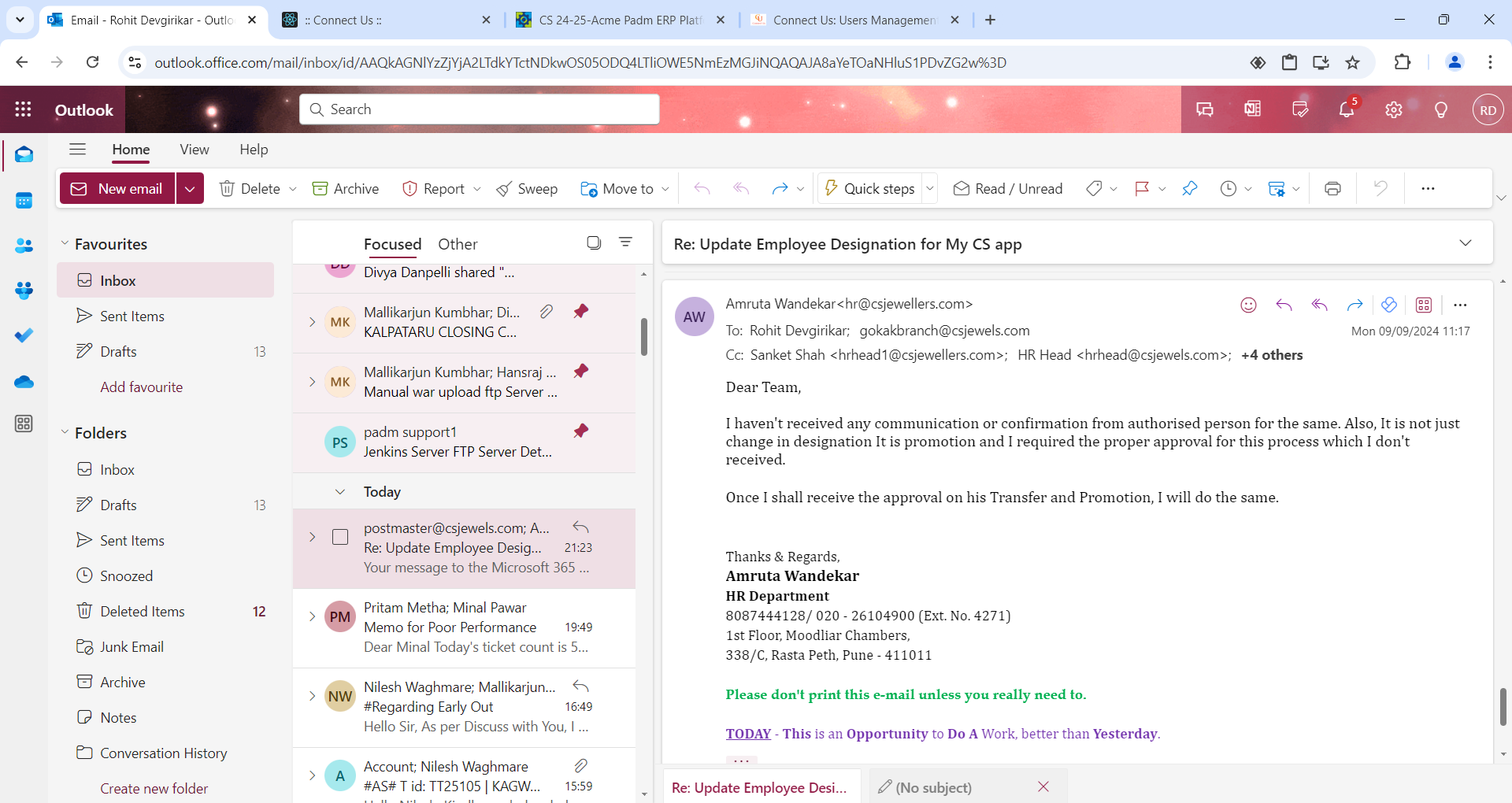
Task: Open People from the left rail
Action: pyautogui.click(x=24, y=246)
